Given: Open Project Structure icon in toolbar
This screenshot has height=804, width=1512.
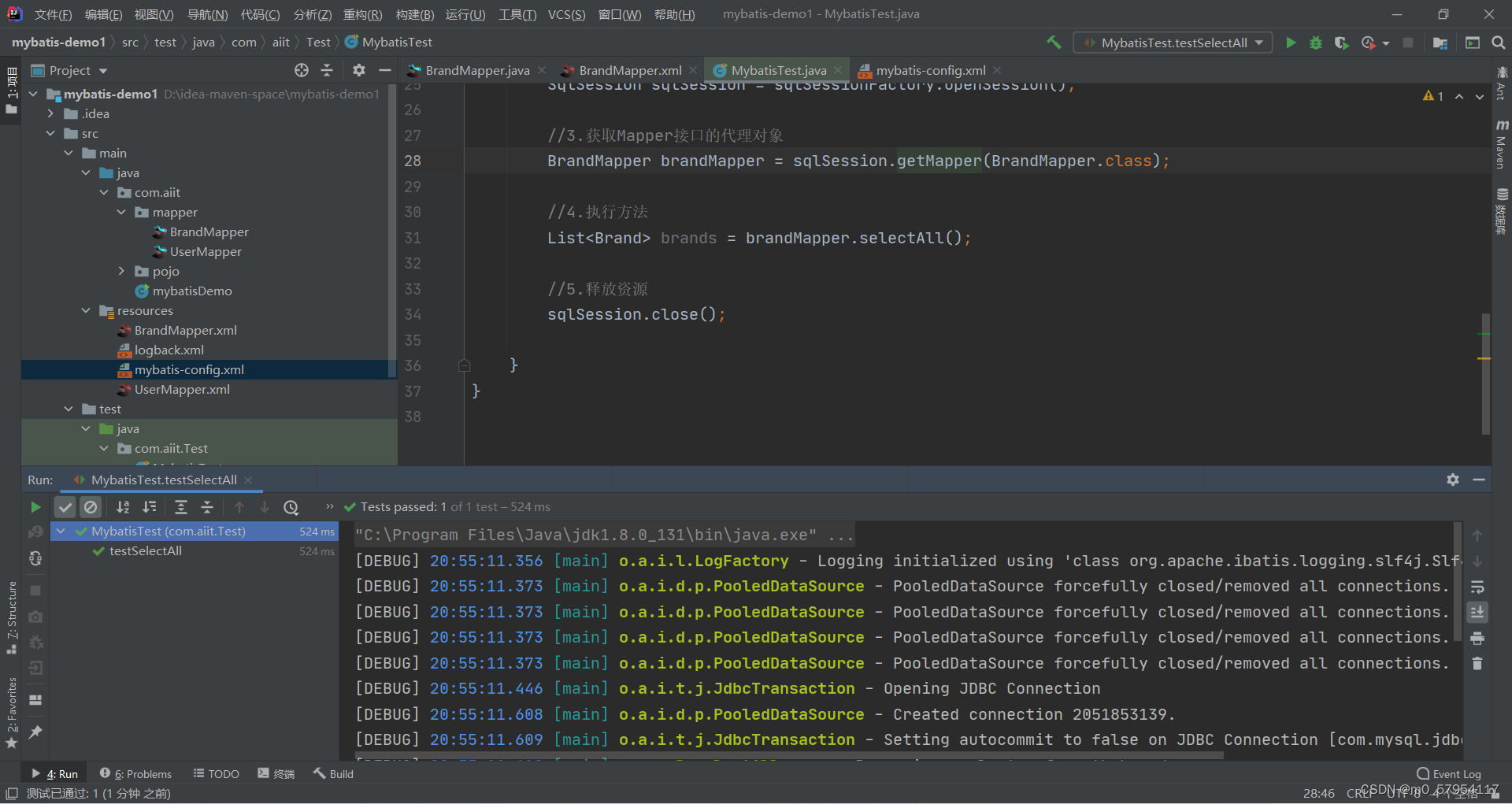Looking at the screenshot, I should point(1440,43).
